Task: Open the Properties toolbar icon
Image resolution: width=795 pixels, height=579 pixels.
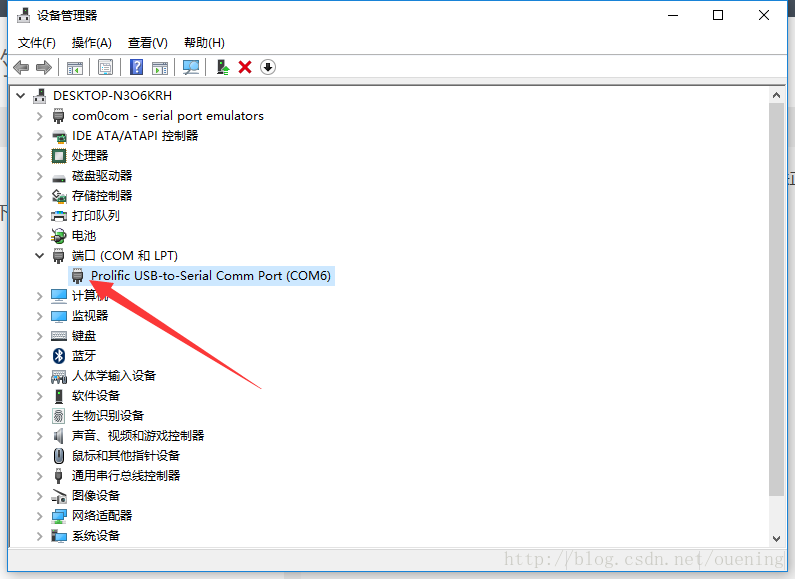Action: pyautogui.click(x=105, y=67)
